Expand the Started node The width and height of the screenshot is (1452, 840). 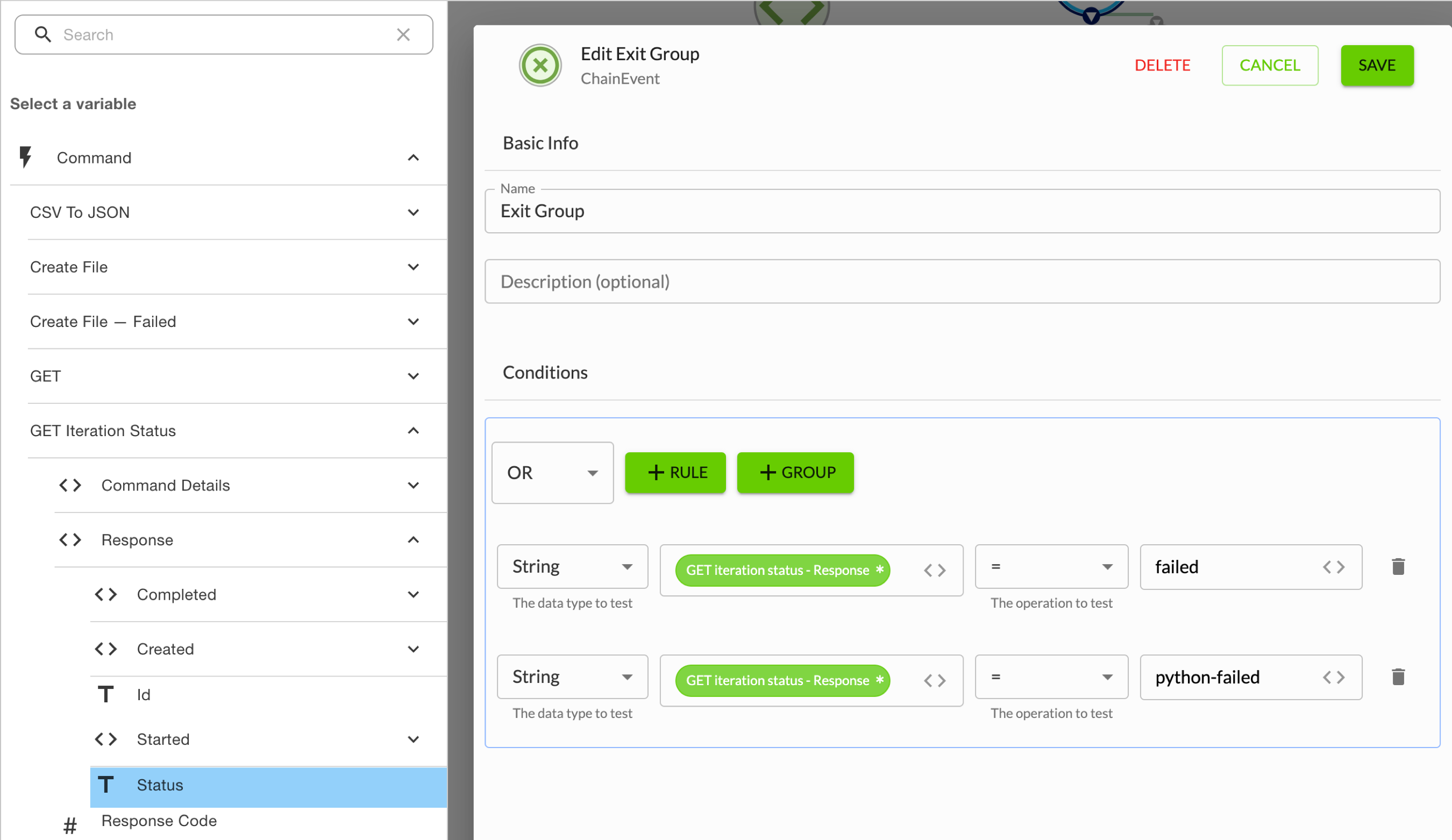(x=413, y=738)
